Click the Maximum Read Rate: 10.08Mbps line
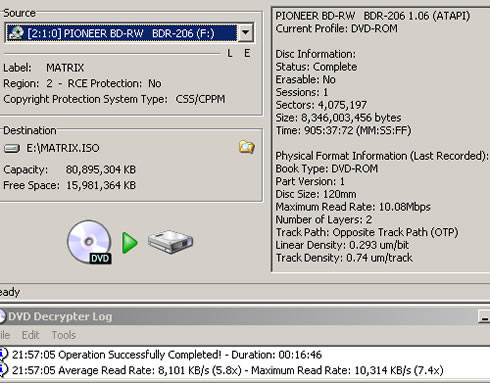 point(353,207)
